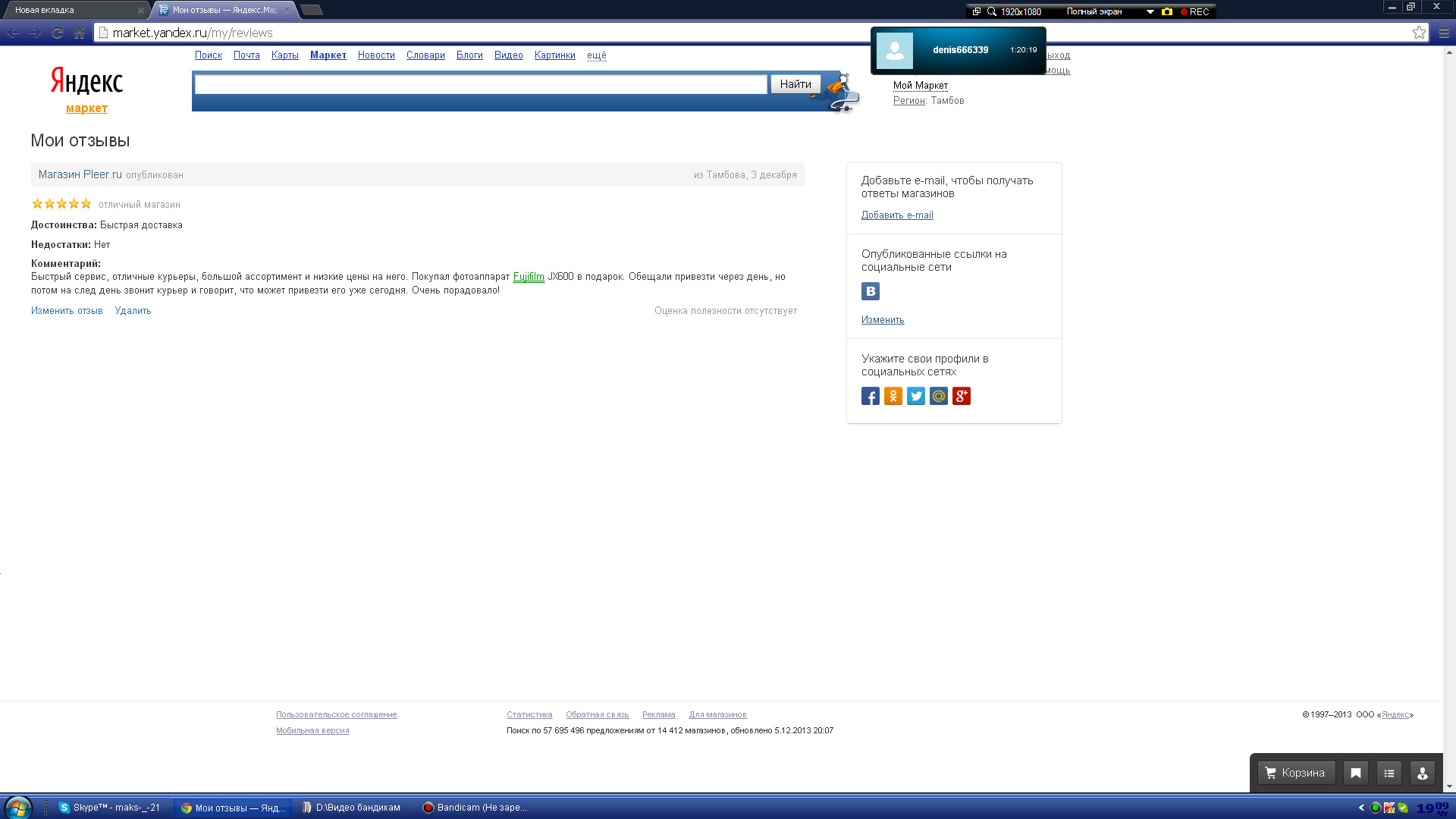Open the Windows Start button
This screenshot has height=819, width=1456.
[x=18, y=808]
